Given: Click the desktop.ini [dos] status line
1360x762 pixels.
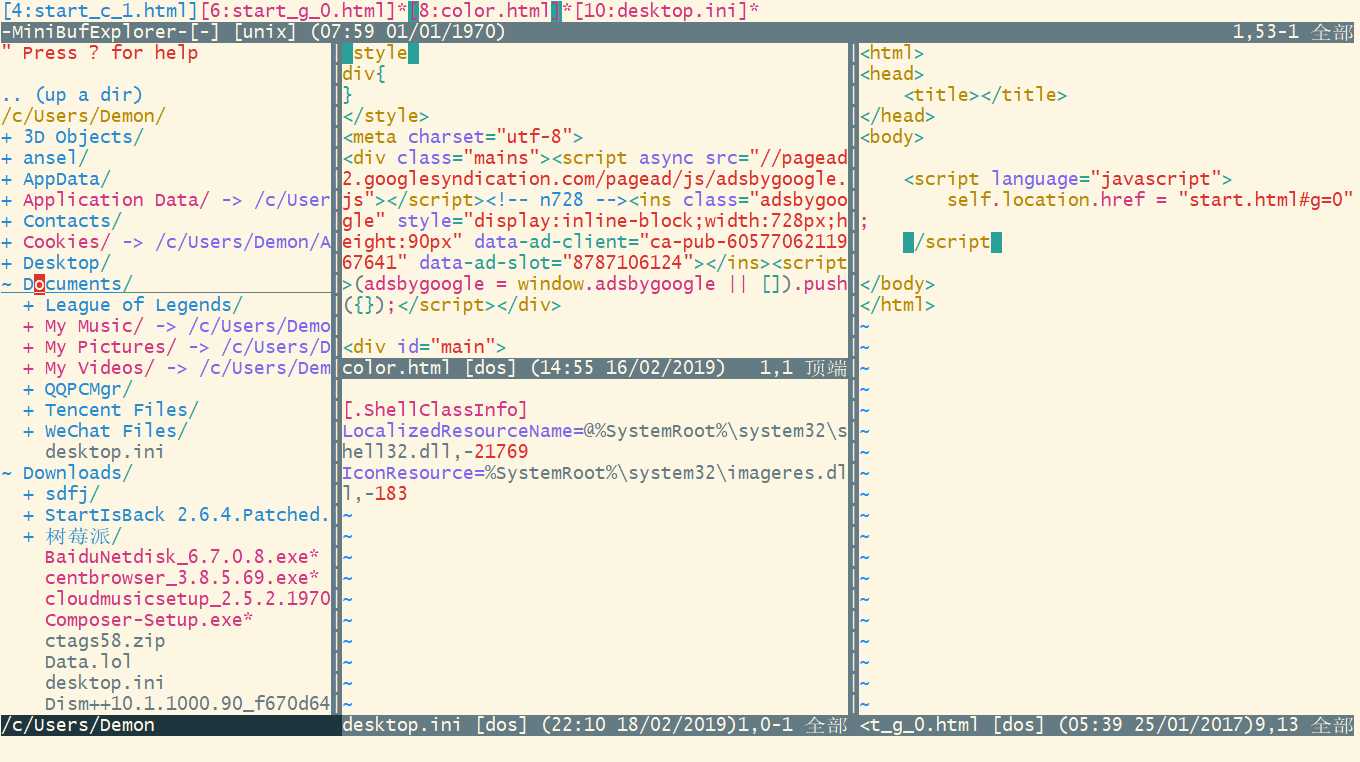Looking at the screenshot, I should [595, 725].
